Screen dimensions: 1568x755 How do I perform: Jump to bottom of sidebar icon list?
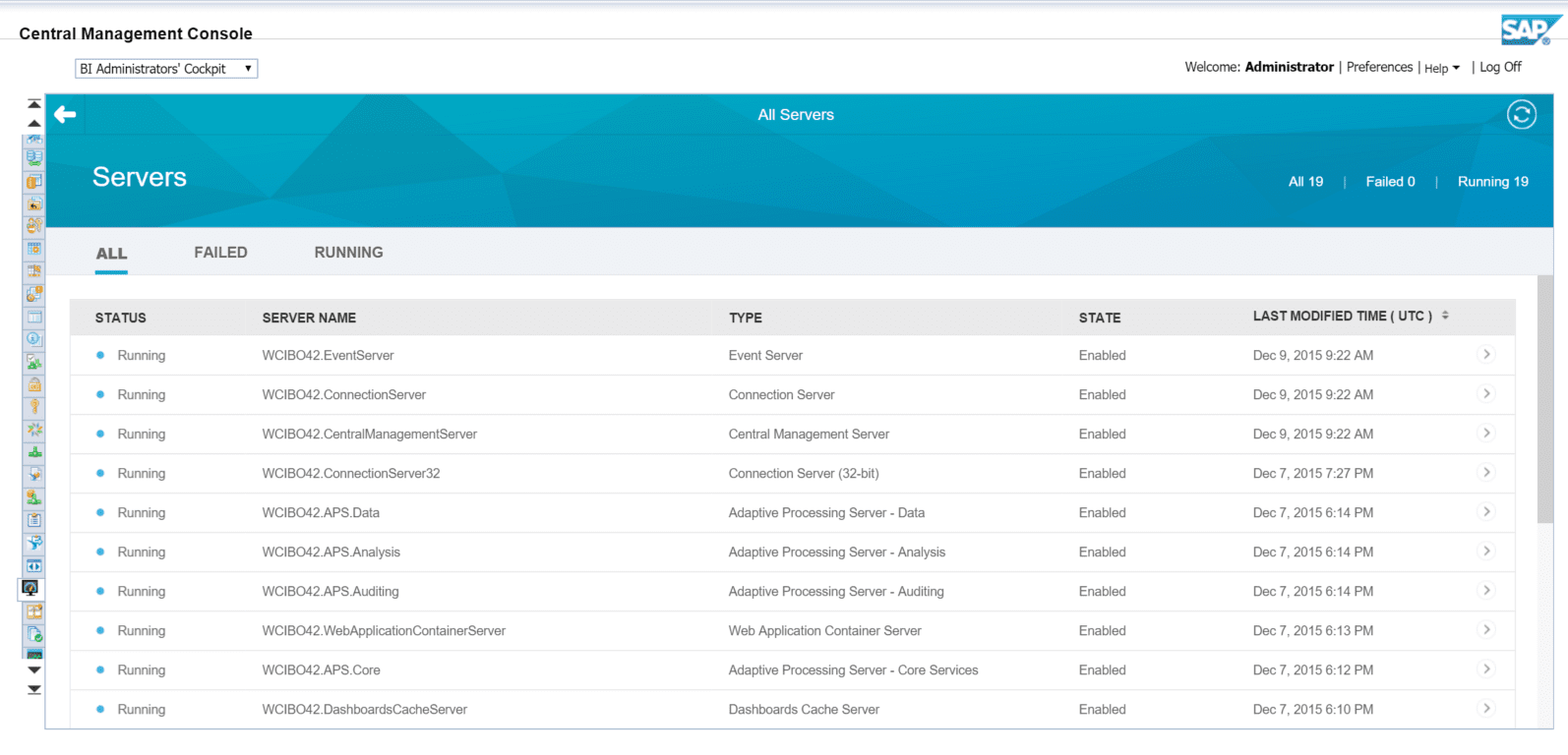tap(34, 689)
